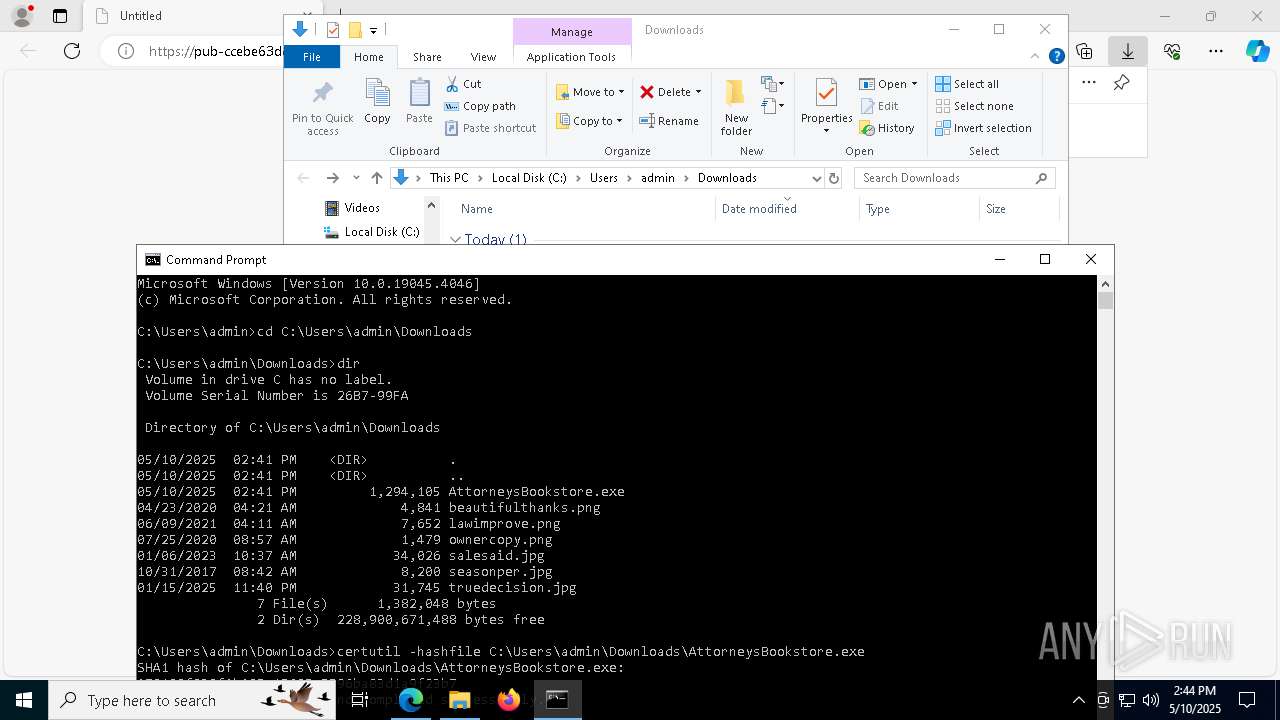Viewport: 1280px width, 720px height.
Task: Open File Explorer taskbar icon
Action: tap(460, 700)
